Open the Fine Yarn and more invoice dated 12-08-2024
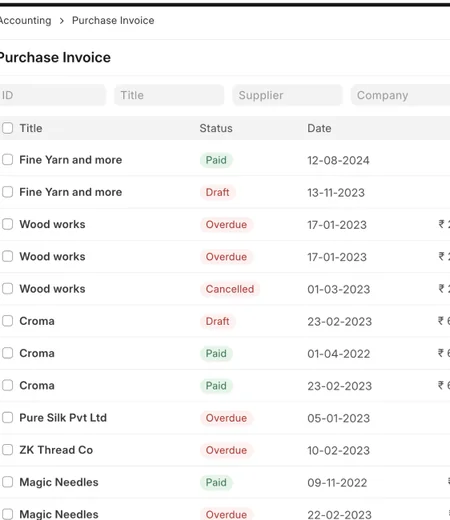 [71, 160]
